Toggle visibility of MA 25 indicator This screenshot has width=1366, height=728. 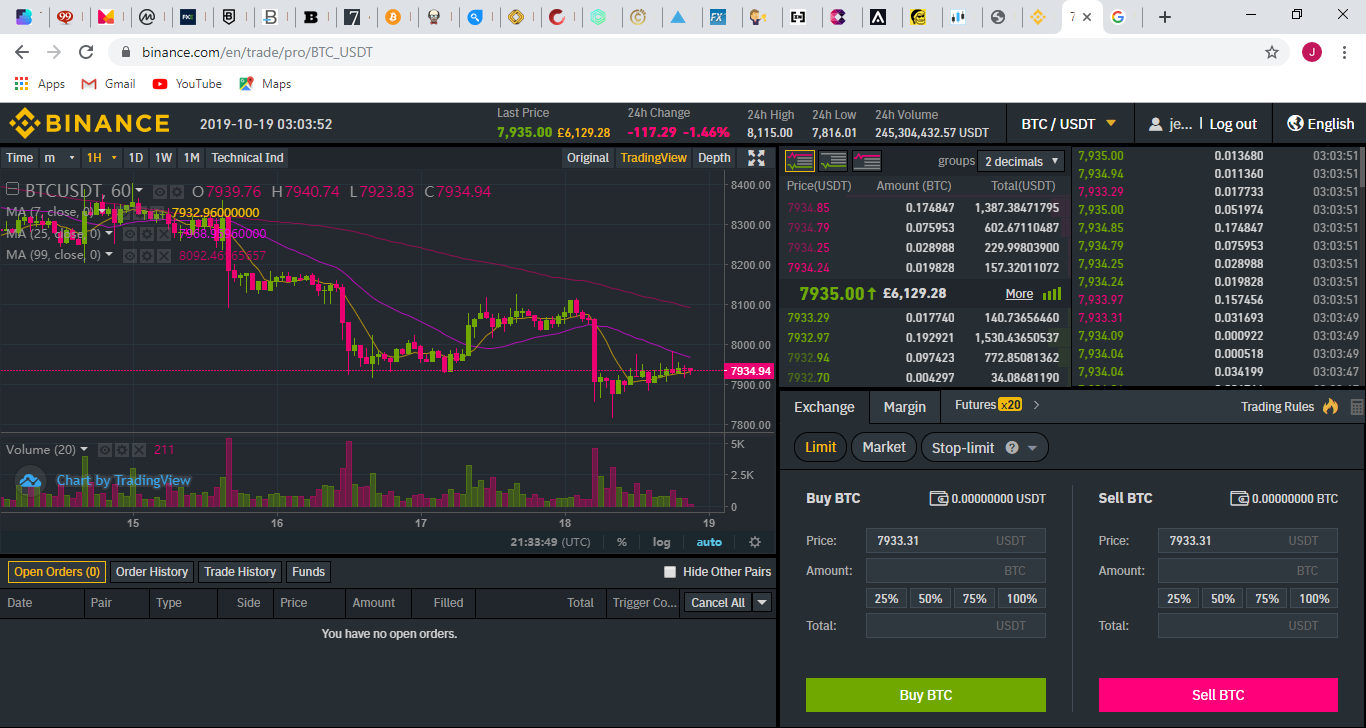click(x=130, y=233)
